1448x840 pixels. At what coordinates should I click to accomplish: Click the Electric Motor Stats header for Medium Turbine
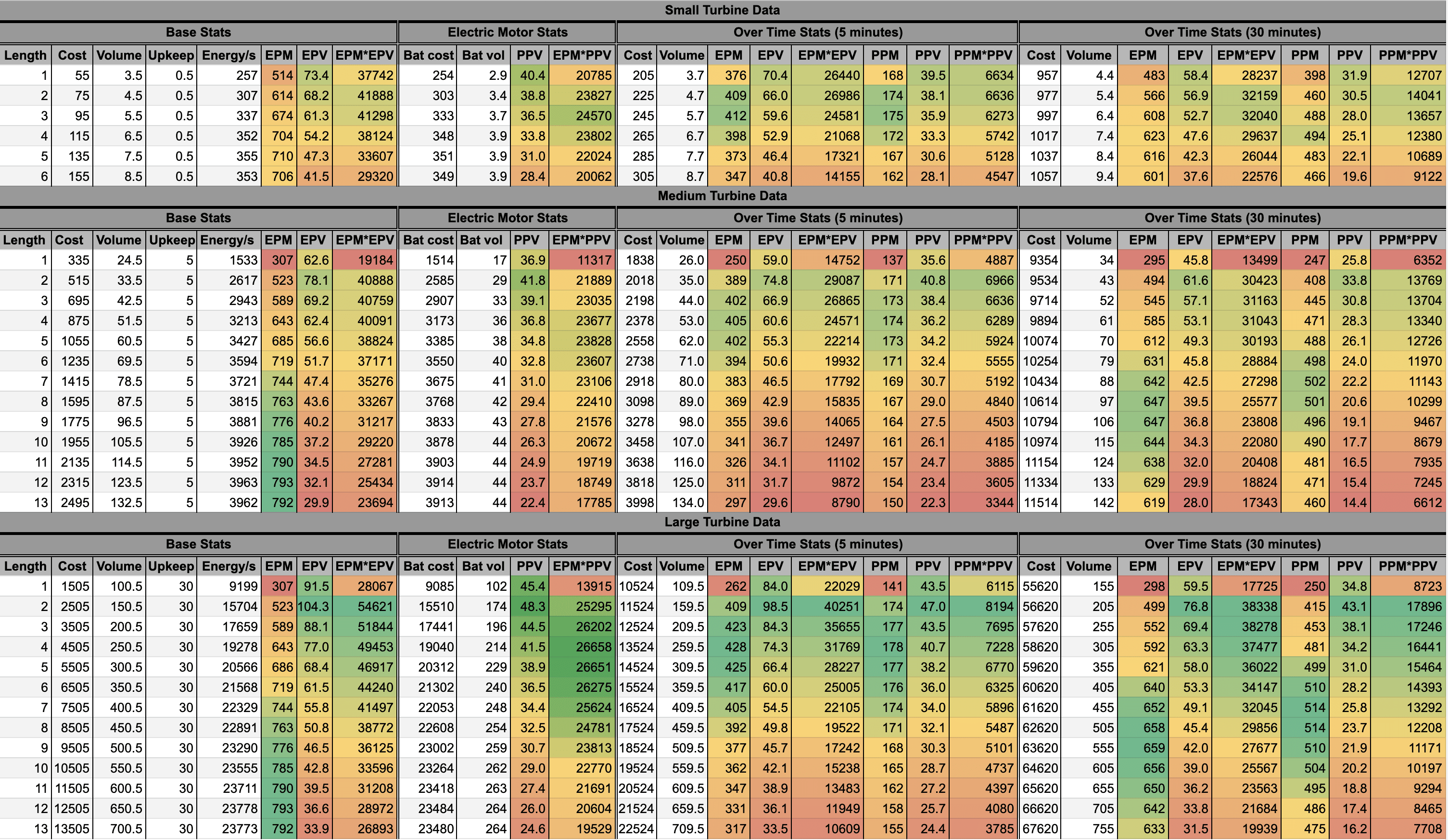click(508, 218)
